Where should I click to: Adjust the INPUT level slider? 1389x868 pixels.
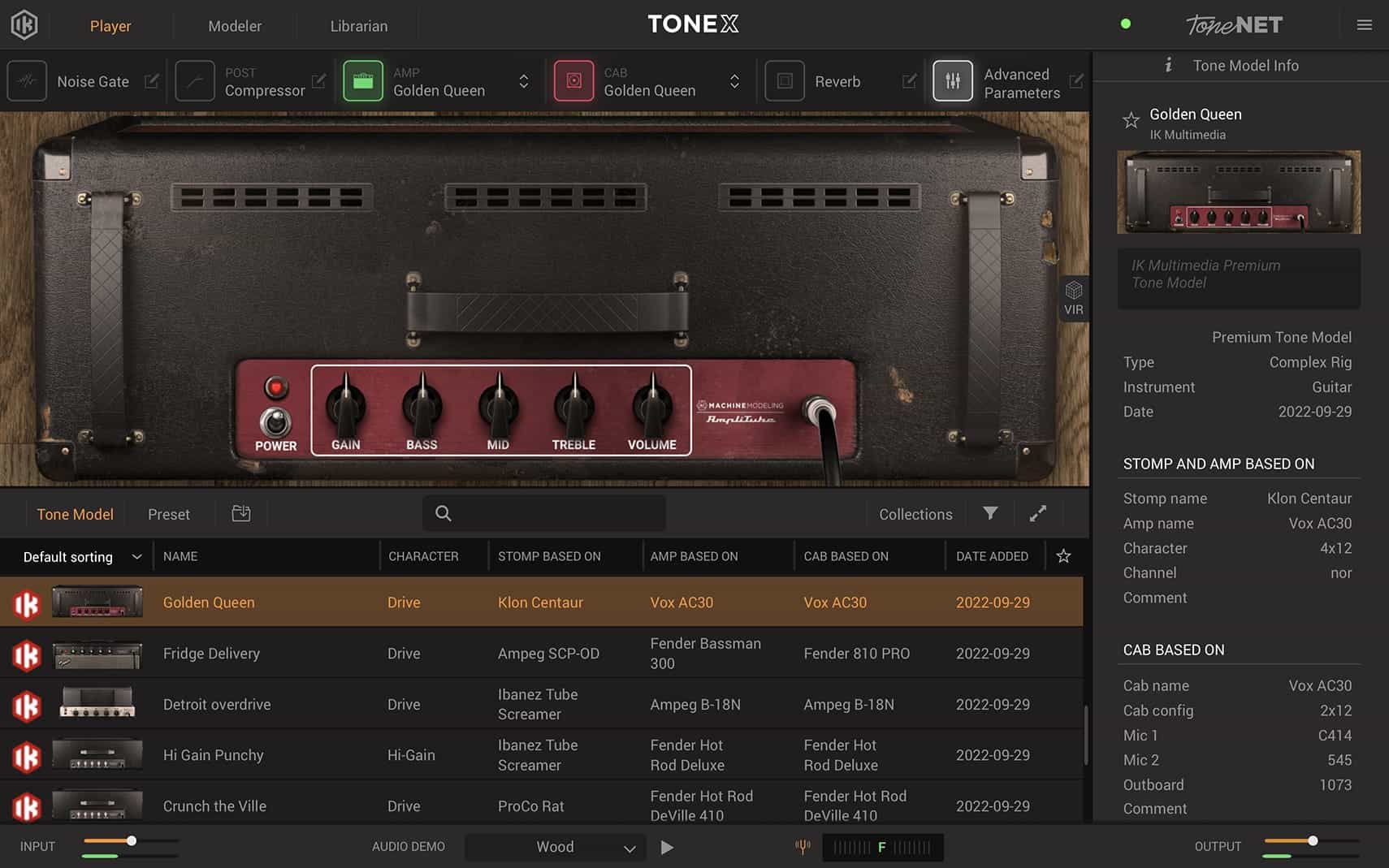(x=131, y=841)
